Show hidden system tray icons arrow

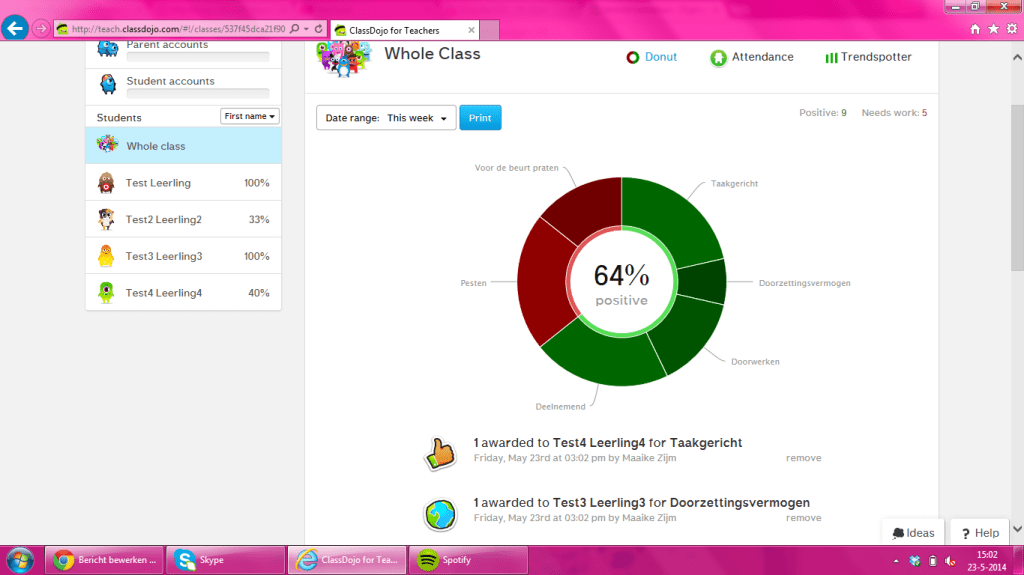tap(896, 561)
